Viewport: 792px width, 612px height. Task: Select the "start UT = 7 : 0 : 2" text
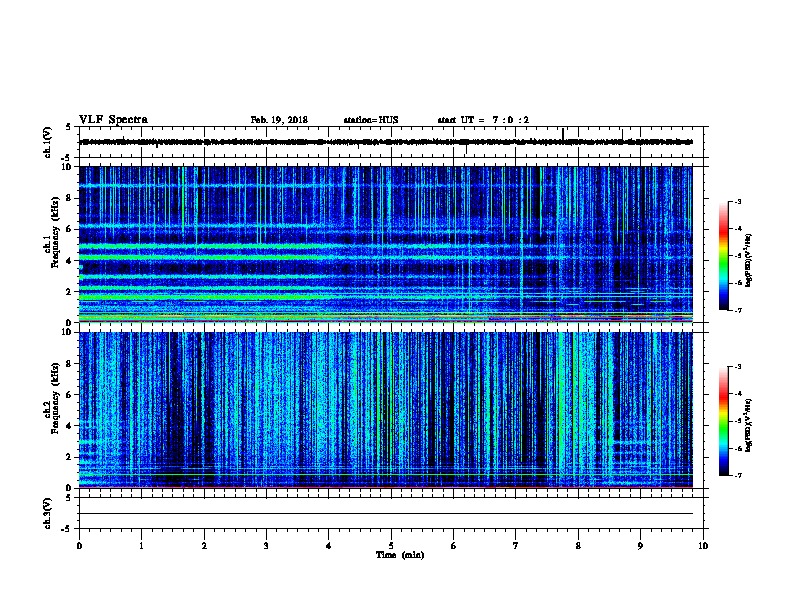tap(483, 120)
